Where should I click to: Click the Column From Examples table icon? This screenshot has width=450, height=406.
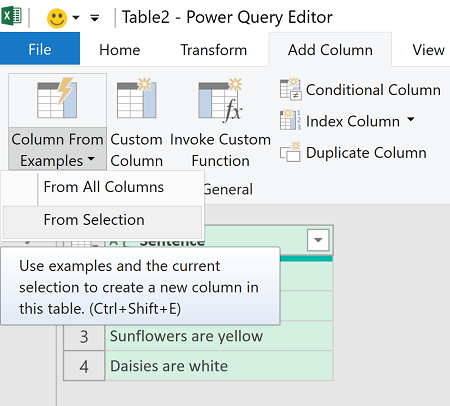point(57,98)
